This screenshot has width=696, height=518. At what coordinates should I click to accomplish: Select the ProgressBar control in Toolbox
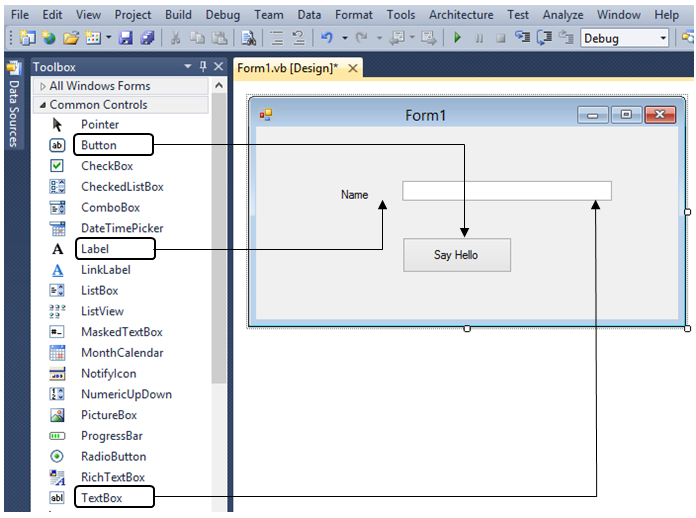[x=111, y=436]
